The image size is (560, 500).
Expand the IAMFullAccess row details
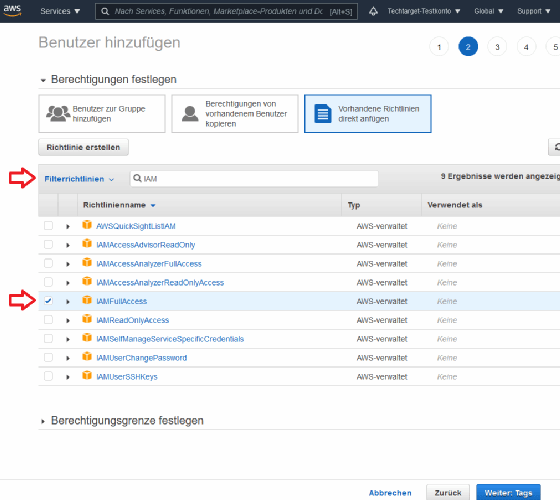pos(68,302)
